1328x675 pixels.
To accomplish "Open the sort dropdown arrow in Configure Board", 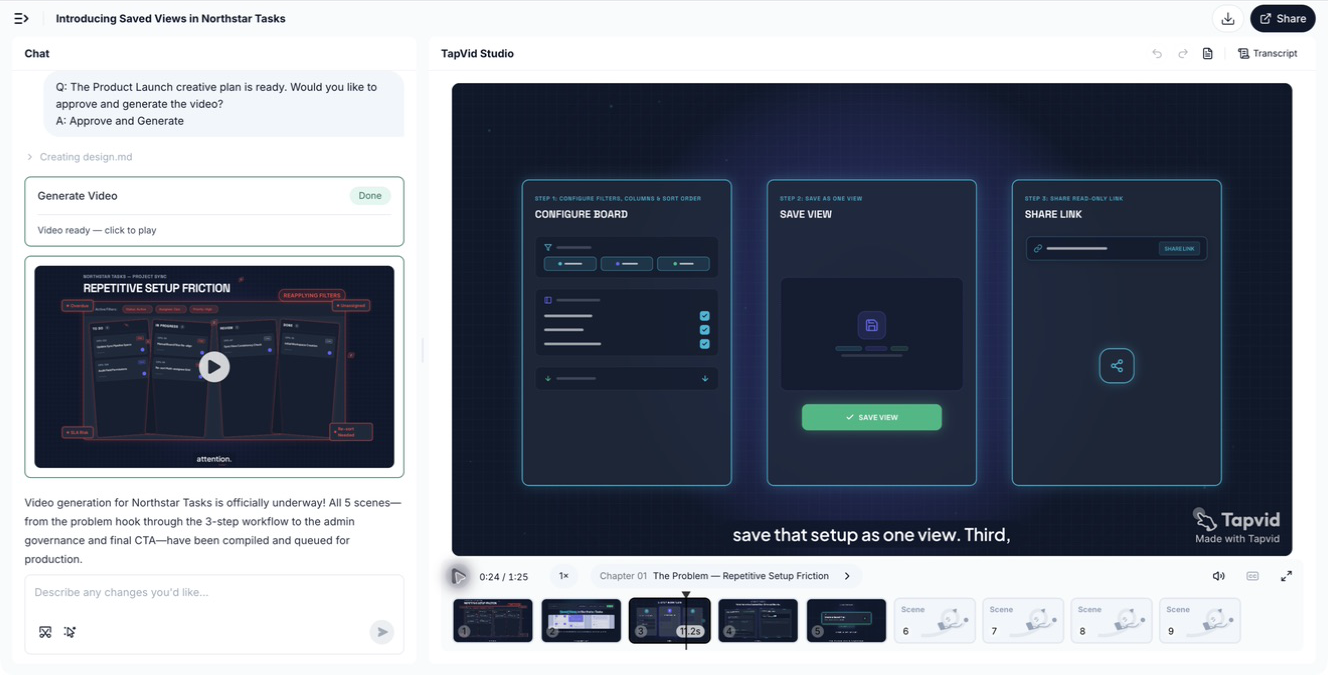I will [x=705, y=379].
